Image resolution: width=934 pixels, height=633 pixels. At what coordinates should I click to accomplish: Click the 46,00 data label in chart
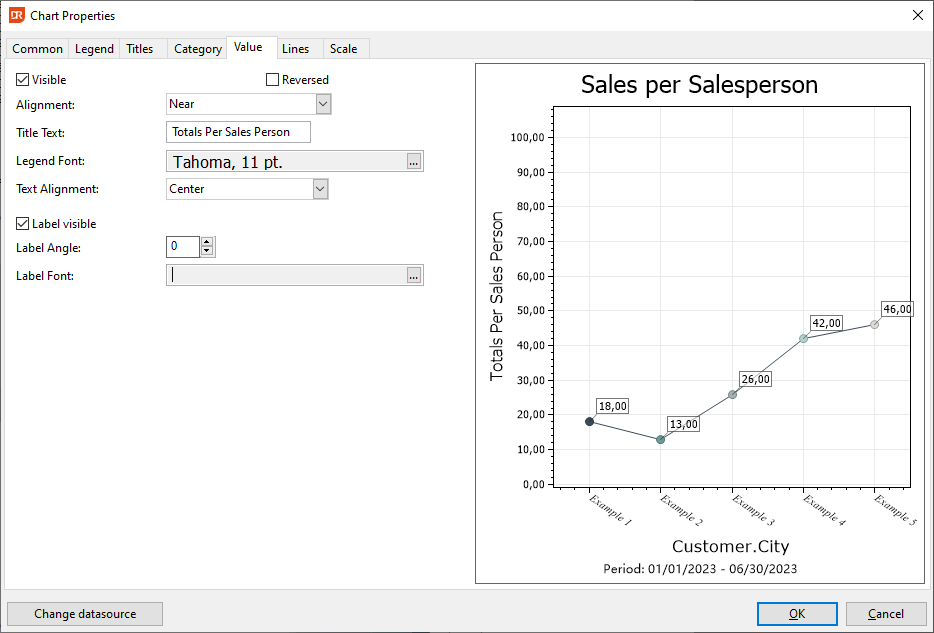pos(897,309)
